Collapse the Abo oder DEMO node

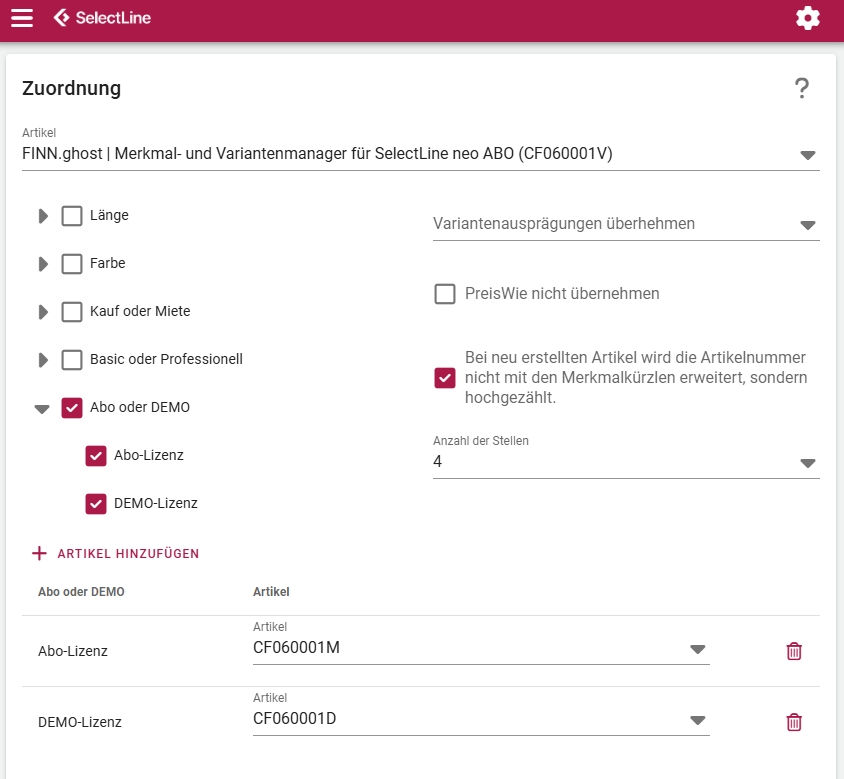coord(42,409)
